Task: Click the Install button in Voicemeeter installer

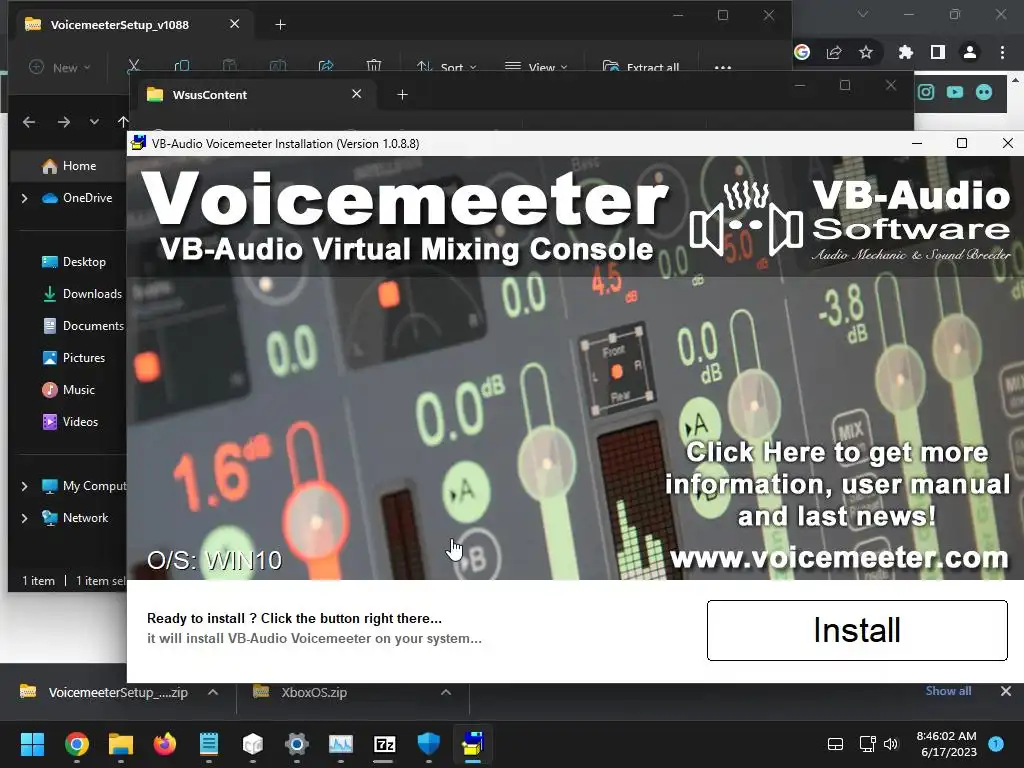Action: 857,630
